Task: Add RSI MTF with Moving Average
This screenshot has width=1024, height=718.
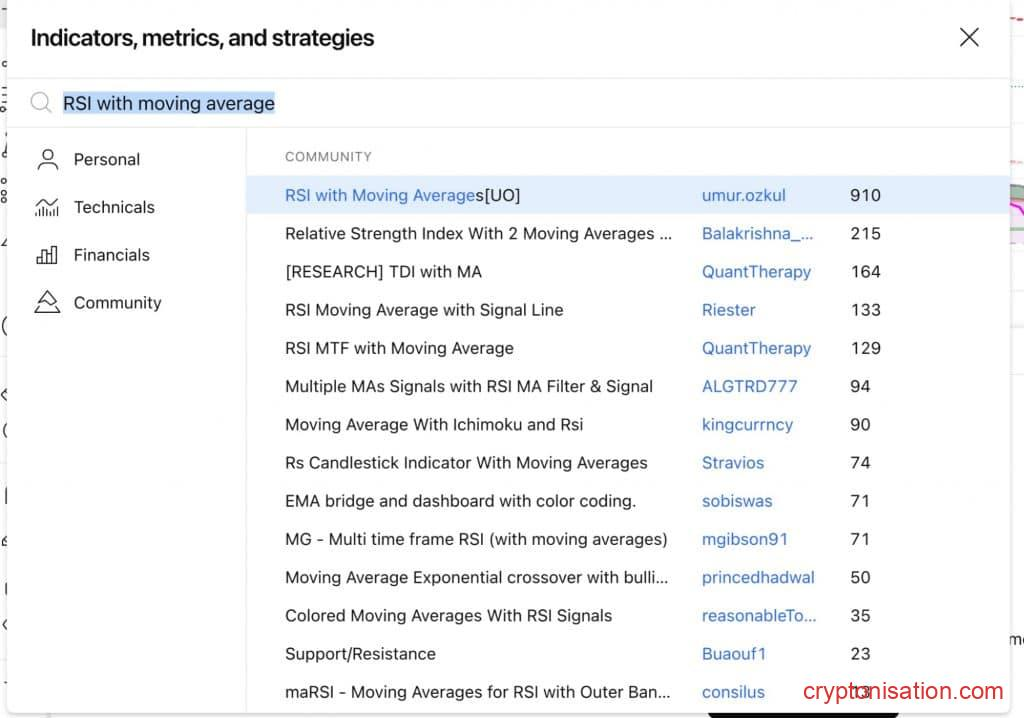Action: (399, 348)
